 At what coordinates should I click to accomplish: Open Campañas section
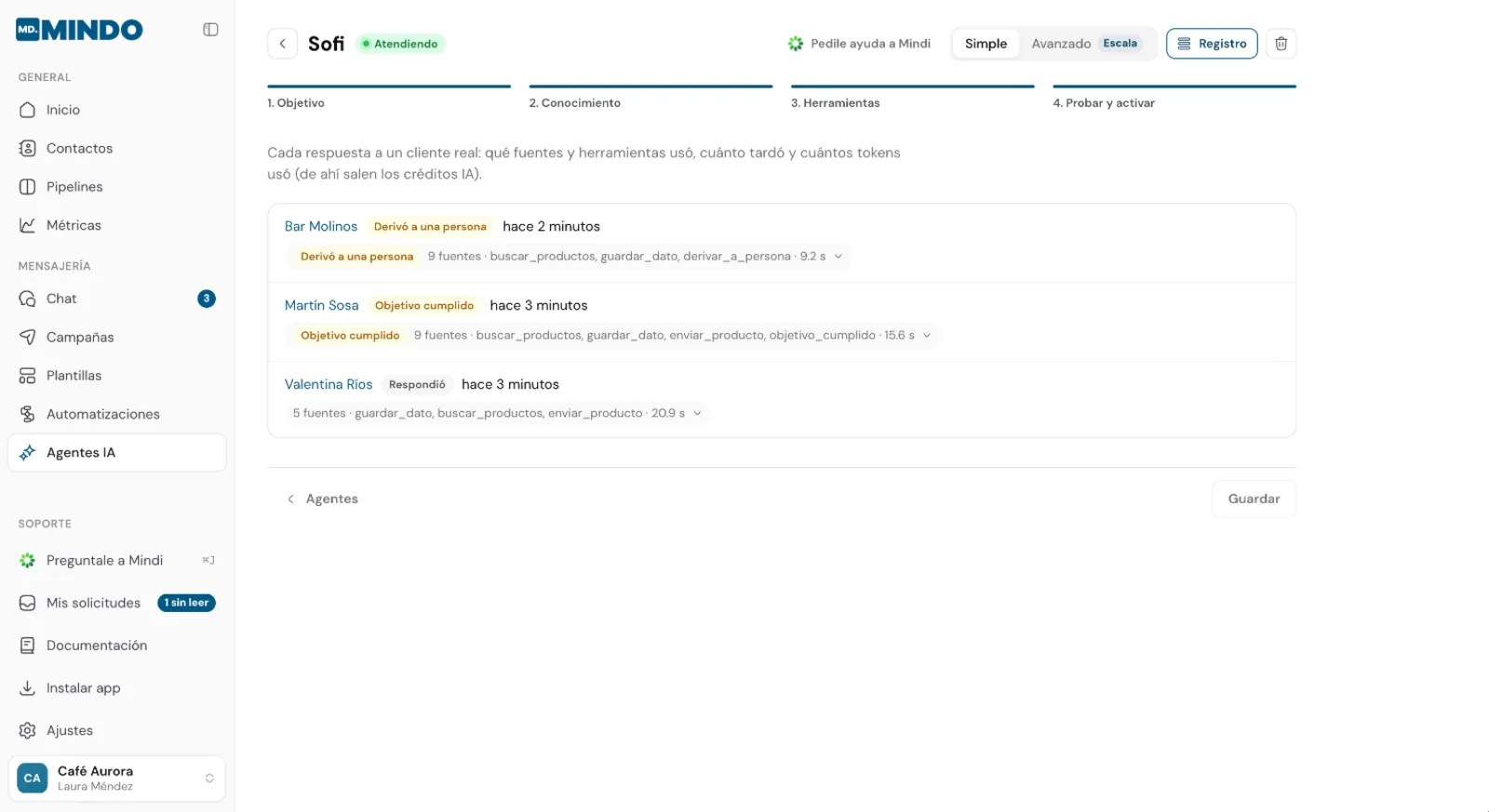pyautogui.click(x=116, y=337)
